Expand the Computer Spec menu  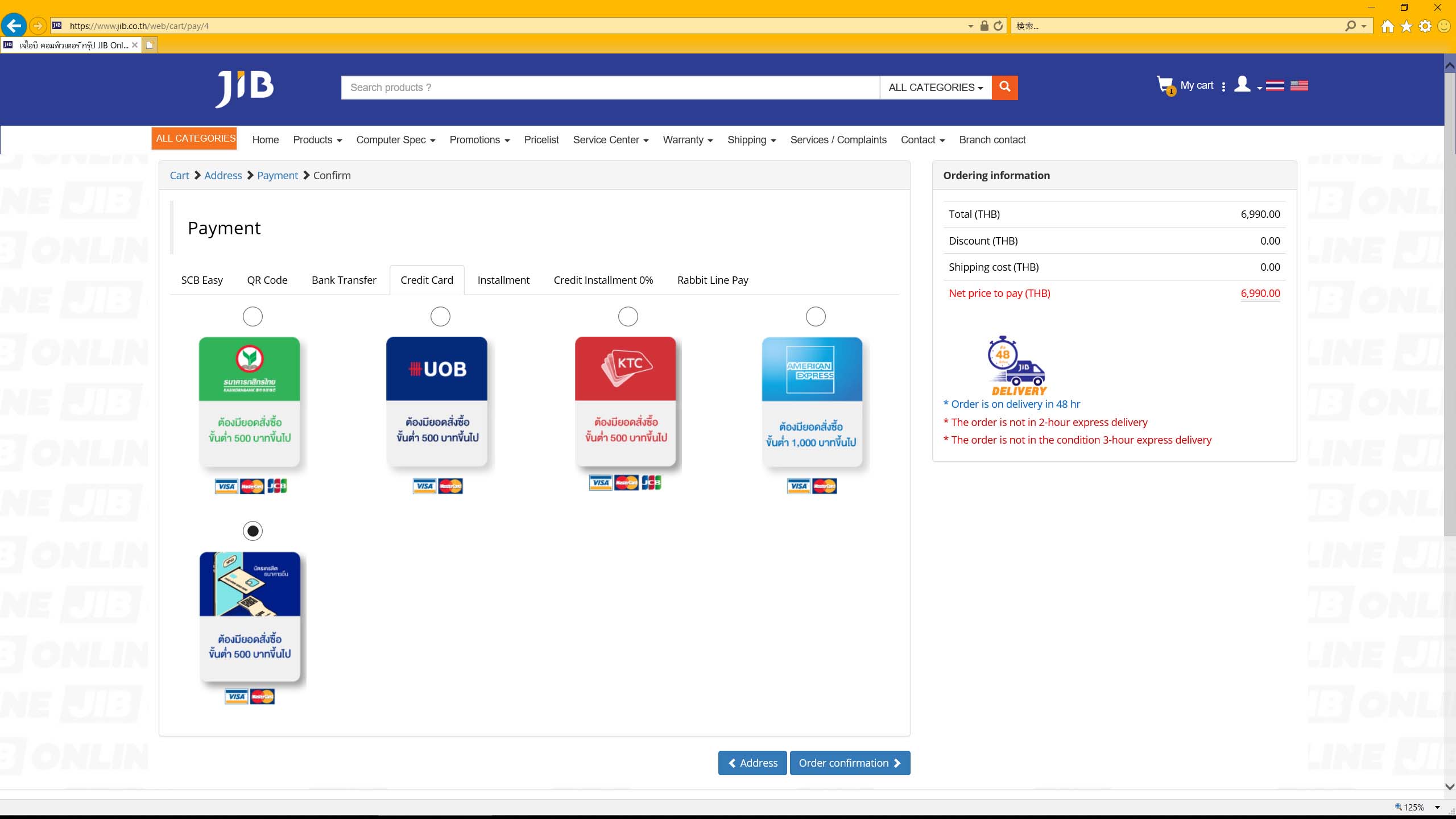(395, 140)
